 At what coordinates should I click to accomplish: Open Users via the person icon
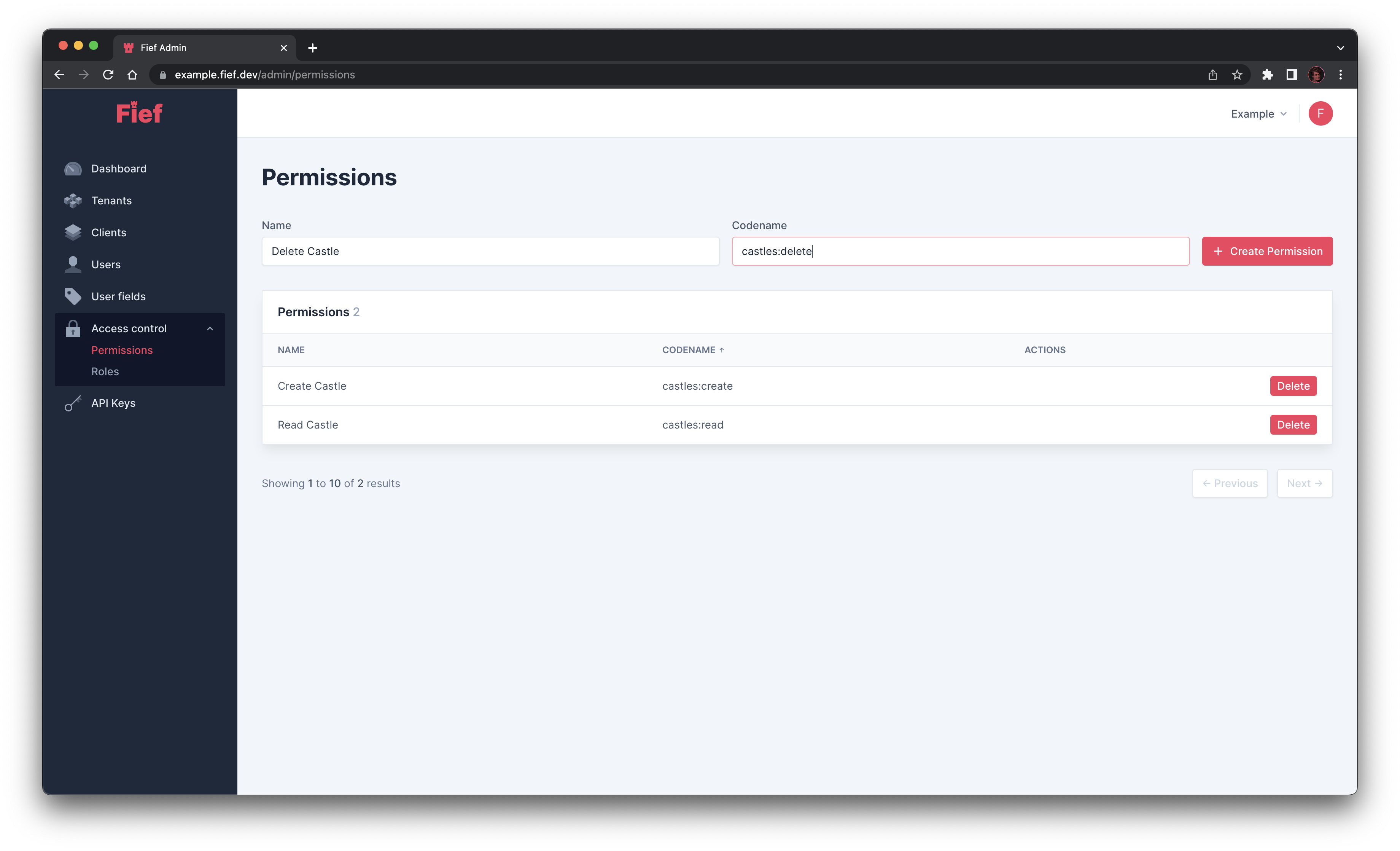click(73, 264)
